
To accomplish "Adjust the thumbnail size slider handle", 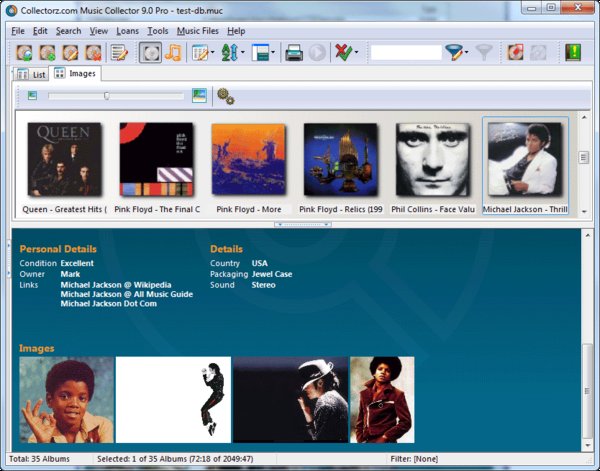I will point(107,96).
